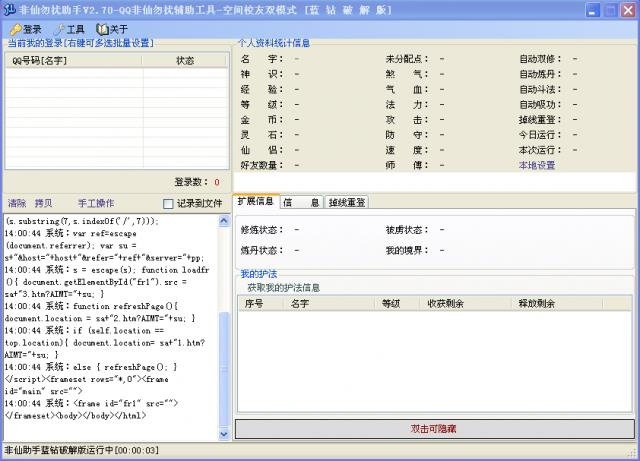The height and width of the screenshot is (461, 640).
Task: Click the 清除 link to clear log
Action: (17, 203)
